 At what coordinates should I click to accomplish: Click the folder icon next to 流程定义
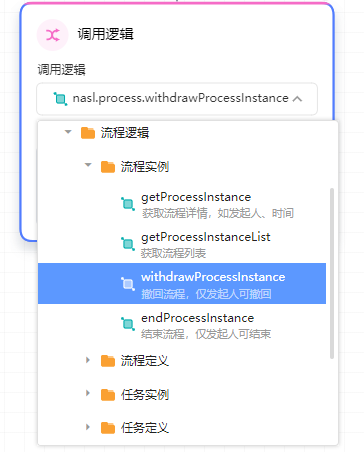pos(108,361)
